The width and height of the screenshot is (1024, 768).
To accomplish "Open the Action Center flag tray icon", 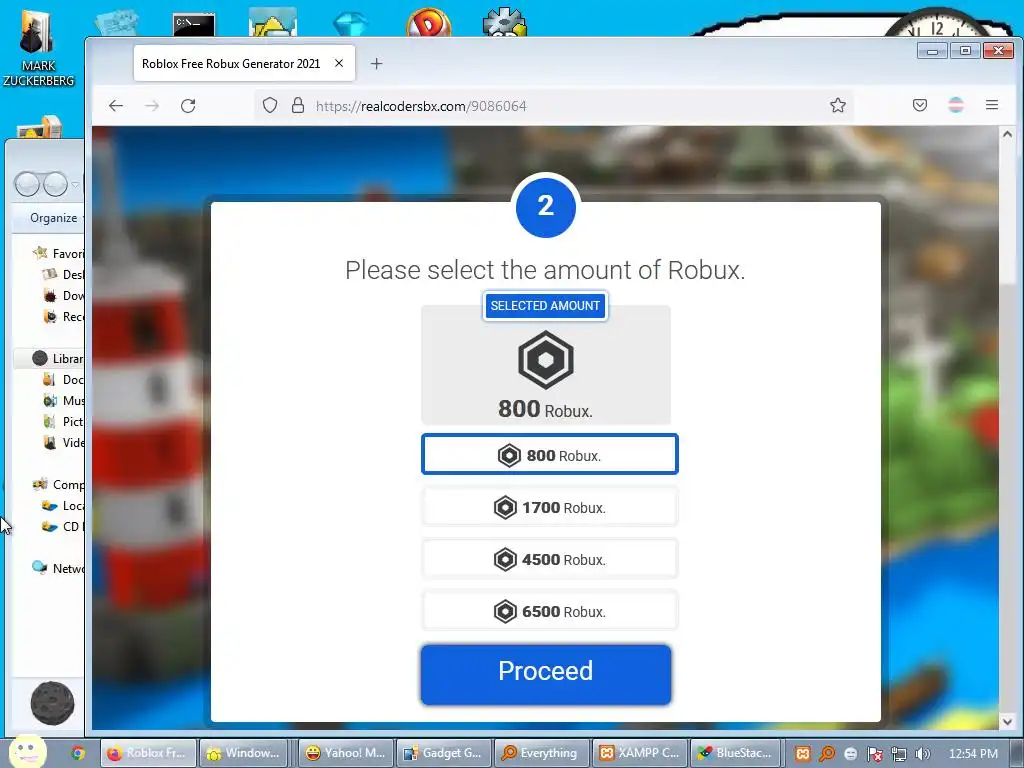I will pyautogui.click(x=874, y=754).
